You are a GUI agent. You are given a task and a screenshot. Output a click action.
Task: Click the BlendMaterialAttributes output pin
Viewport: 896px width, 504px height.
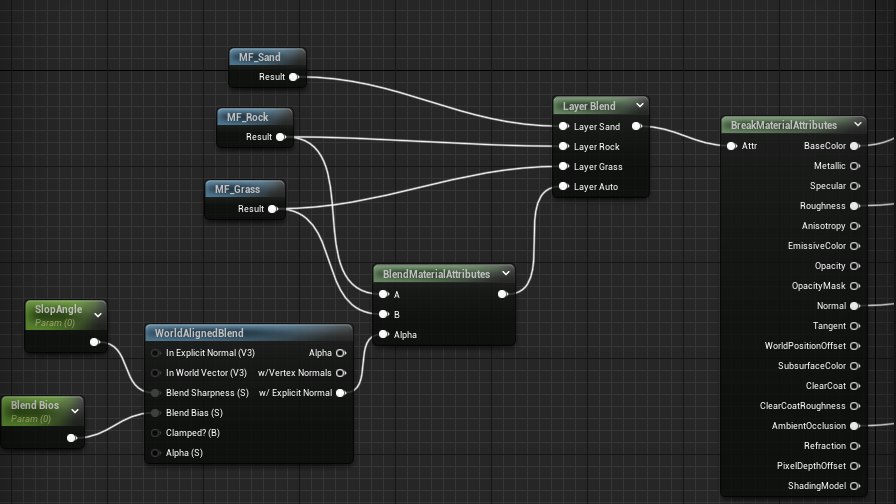(502, 294)
